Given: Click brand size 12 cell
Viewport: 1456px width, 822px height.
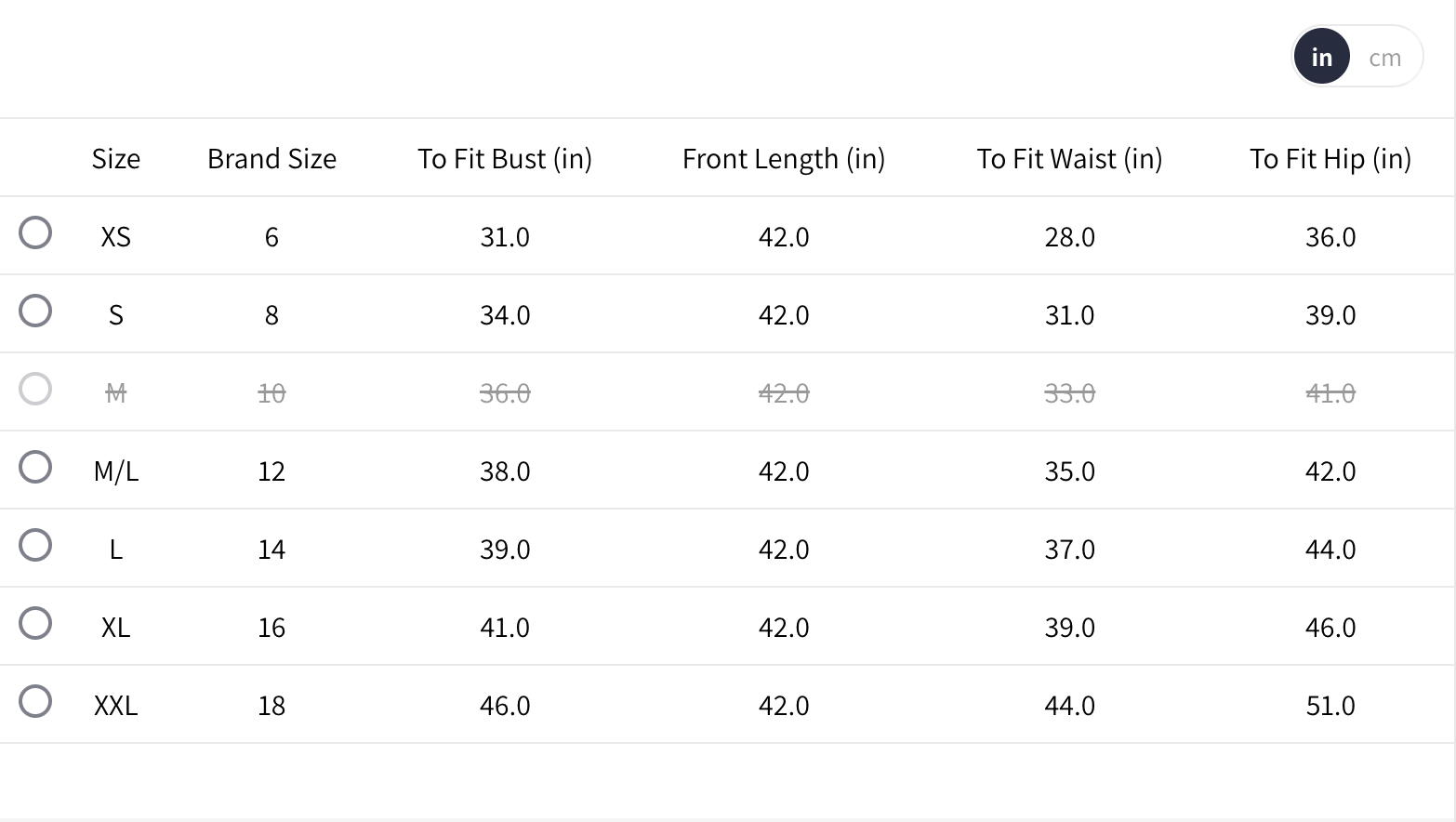Looking at the screenshot, I should 271,471.
